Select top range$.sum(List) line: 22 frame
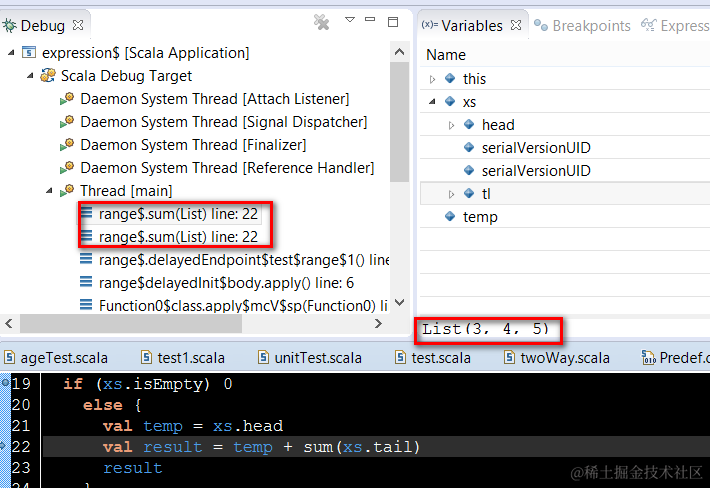Image resolution: width=710 pixels, height=488 pixels. click(178, 214)
